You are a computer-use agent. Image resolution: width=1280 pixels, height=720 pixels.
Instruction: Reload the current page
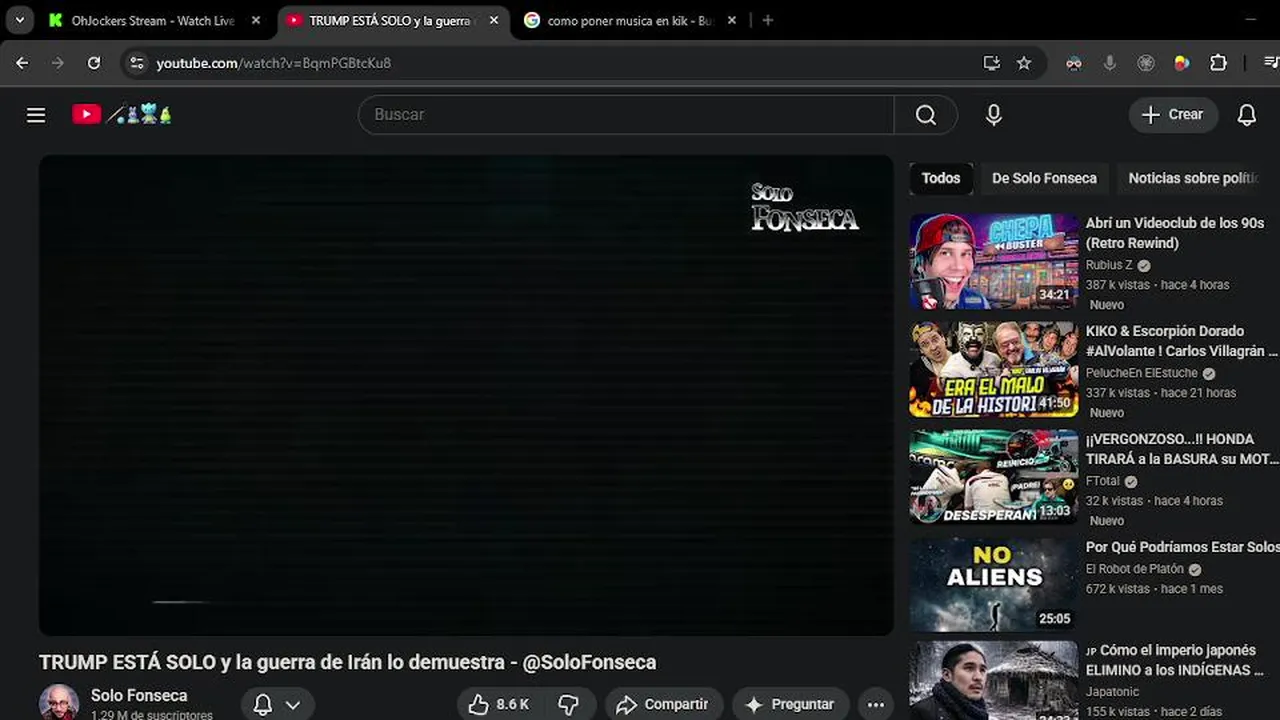(x=94, y=63)
